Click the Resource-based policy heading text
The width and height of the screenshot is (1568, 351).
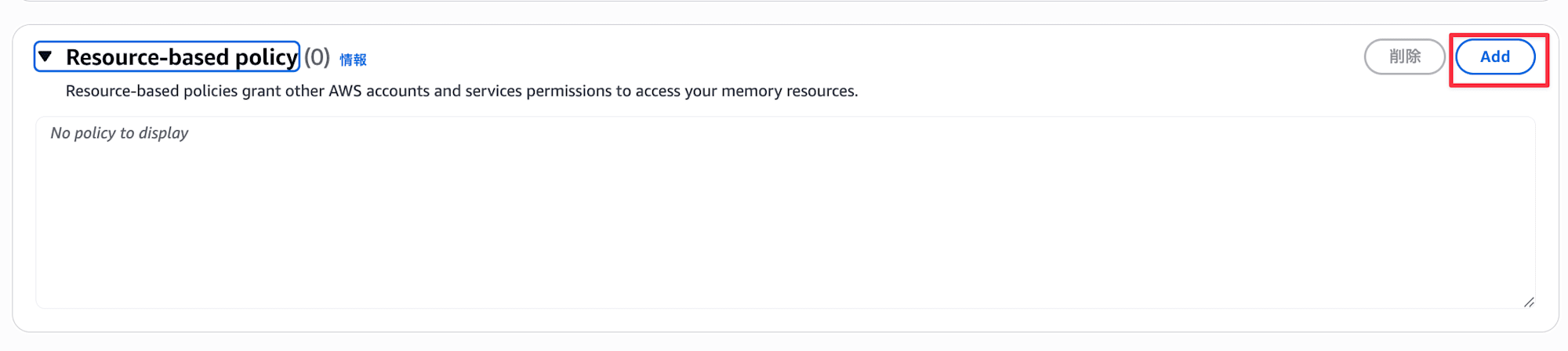click(181, 57)
